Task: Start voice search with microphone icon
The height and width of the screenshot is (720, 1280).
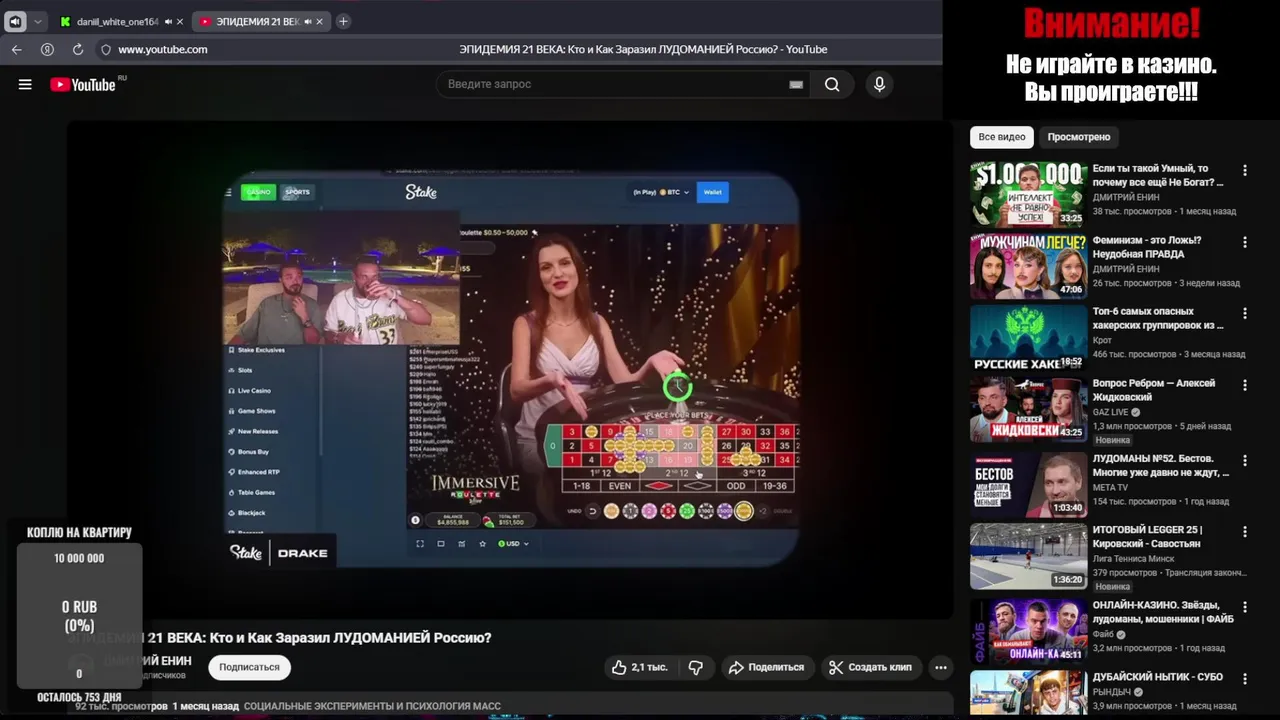Action: pos(879,85)
